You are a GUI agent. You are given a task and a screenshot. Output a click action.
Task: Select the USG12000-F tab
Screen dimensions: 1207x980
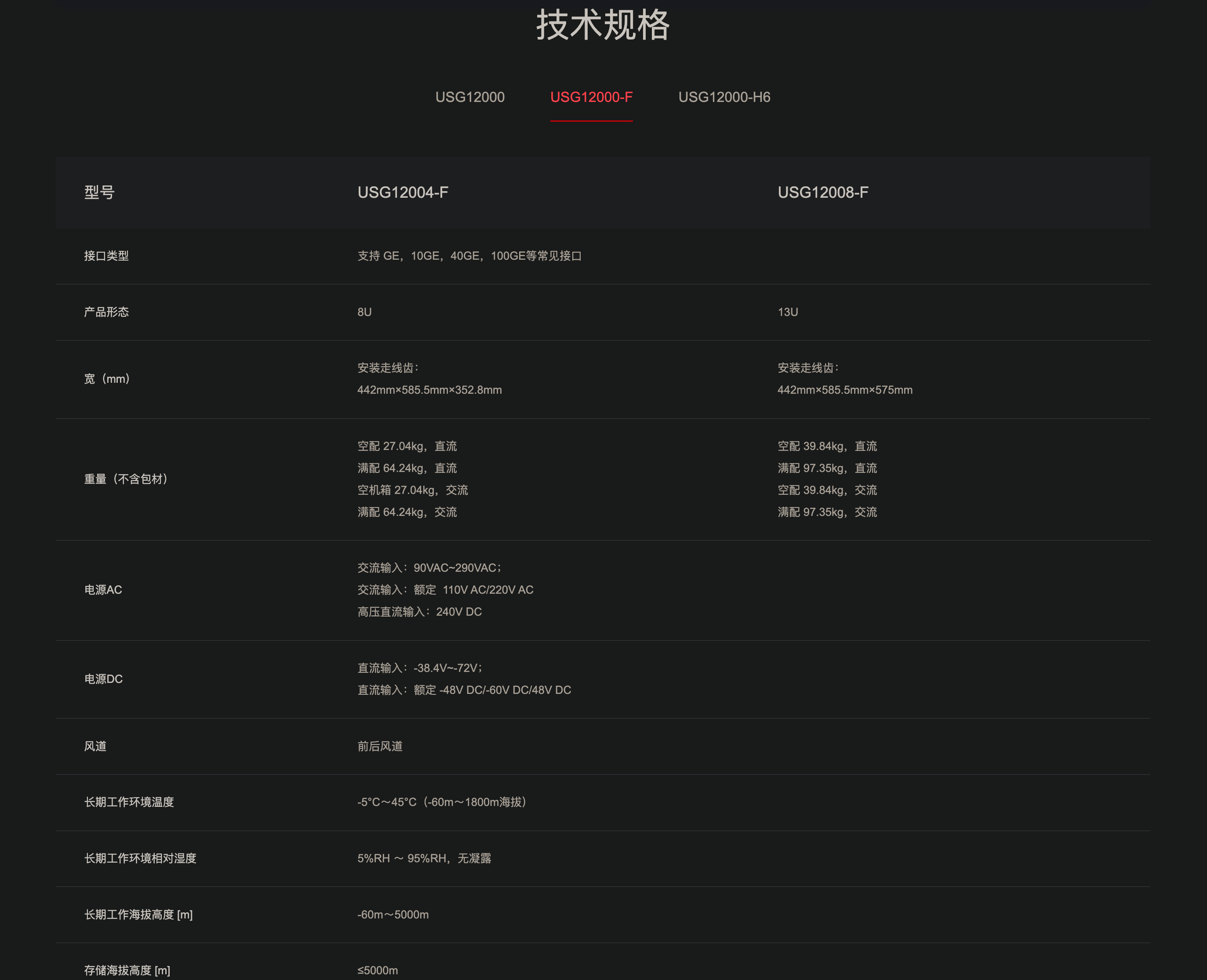591,97
